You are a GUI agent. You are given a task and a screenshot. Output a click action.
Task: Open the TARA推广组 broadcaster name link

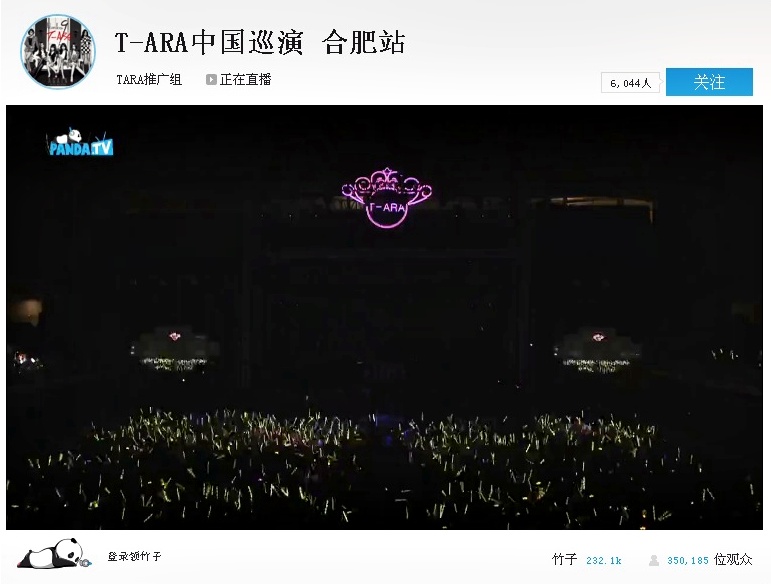pos(149,80)
